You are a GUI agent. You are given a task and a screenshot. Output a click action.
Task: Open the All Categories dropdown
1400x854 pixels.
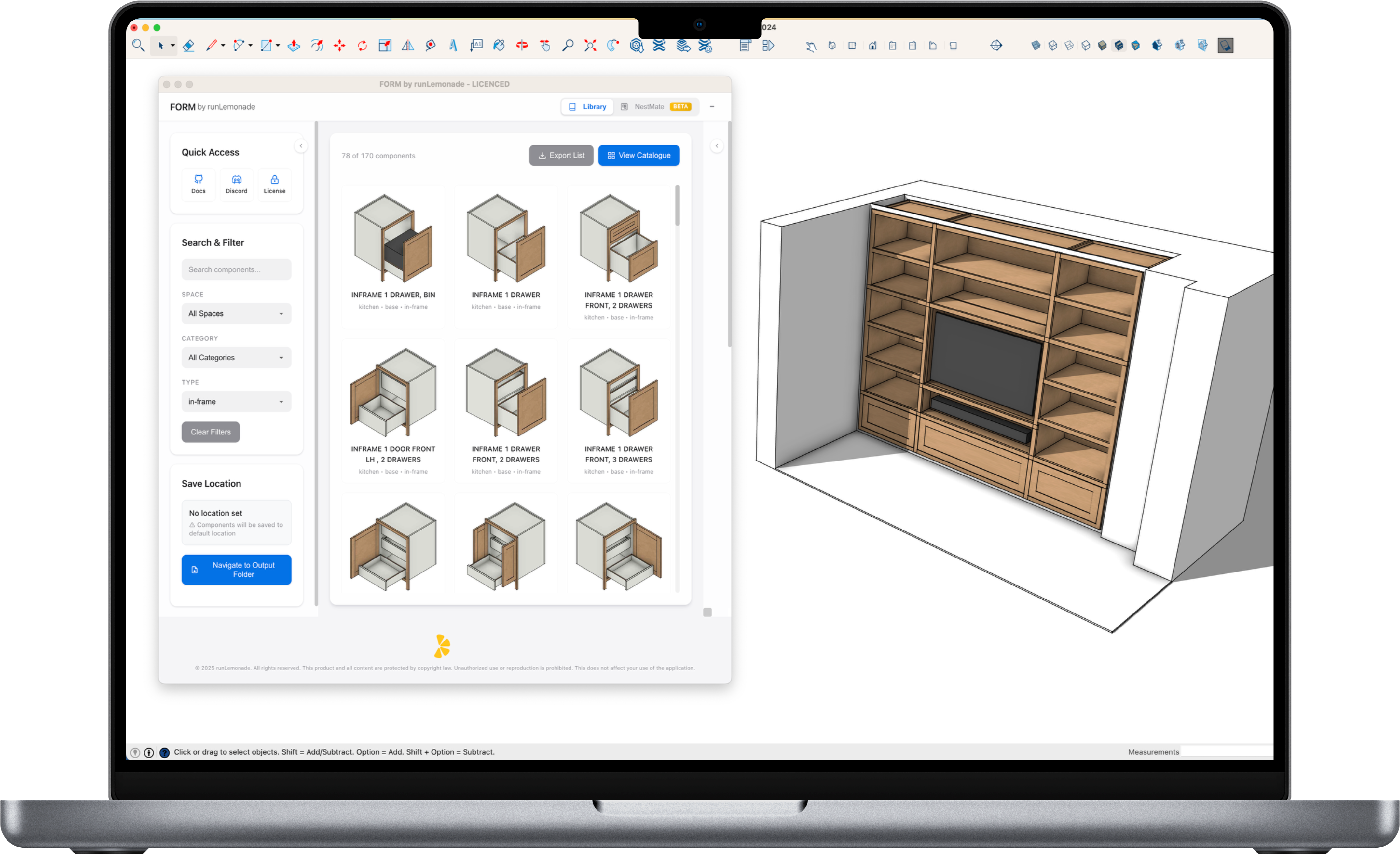pos(236,357)
